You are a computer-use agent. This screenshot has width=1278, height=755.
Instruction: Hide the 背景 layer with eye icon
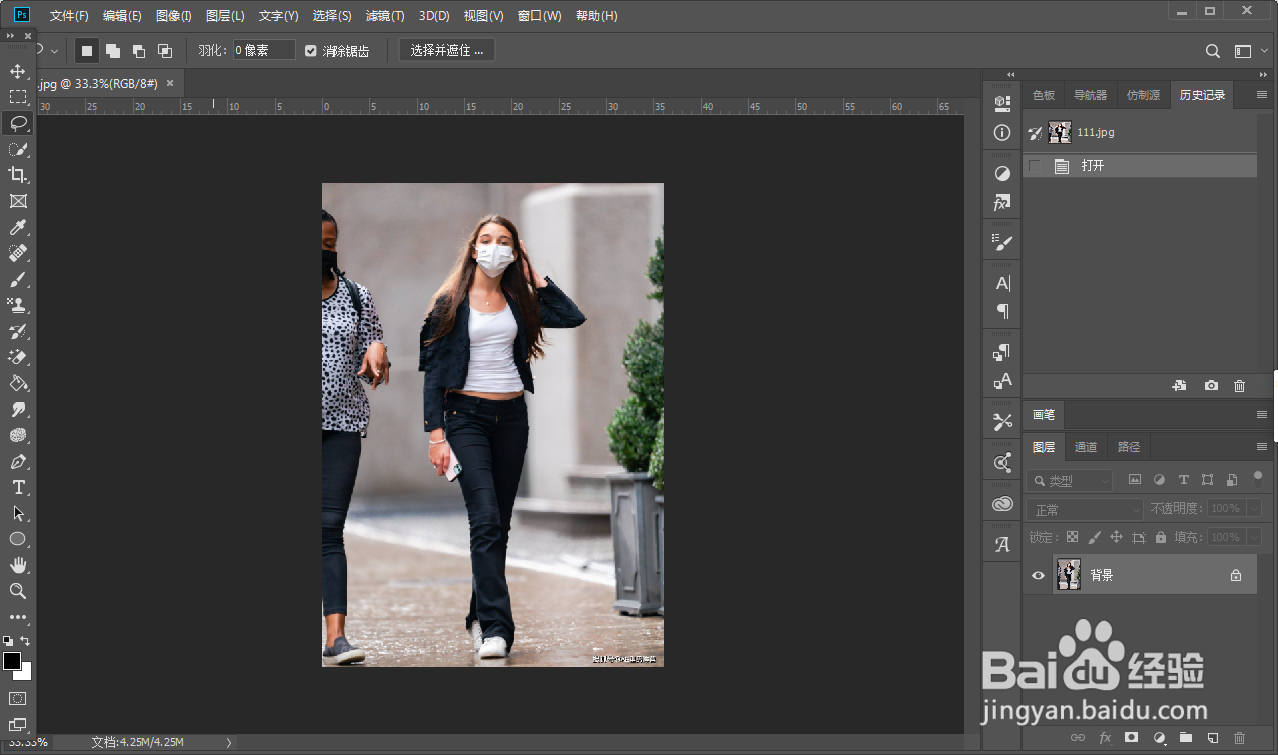click(x=1038, y=575)
